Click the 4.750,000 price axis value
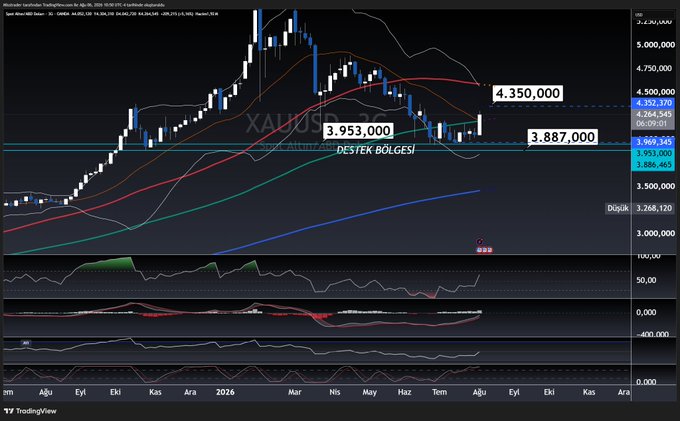The width and height of the screenshot is (680, 421). 655,68
